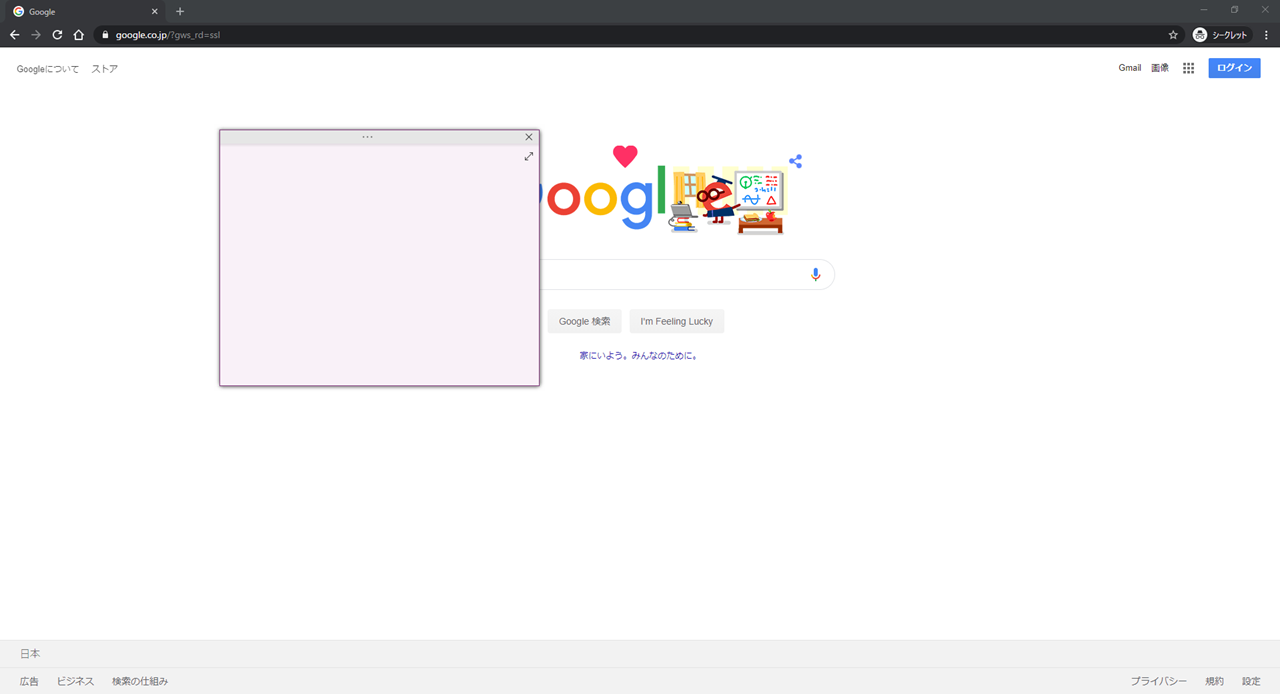1280x694 pixels.
Task: Expand the overlay panel with diagonal arrows
Action: (x=529, y=156)
